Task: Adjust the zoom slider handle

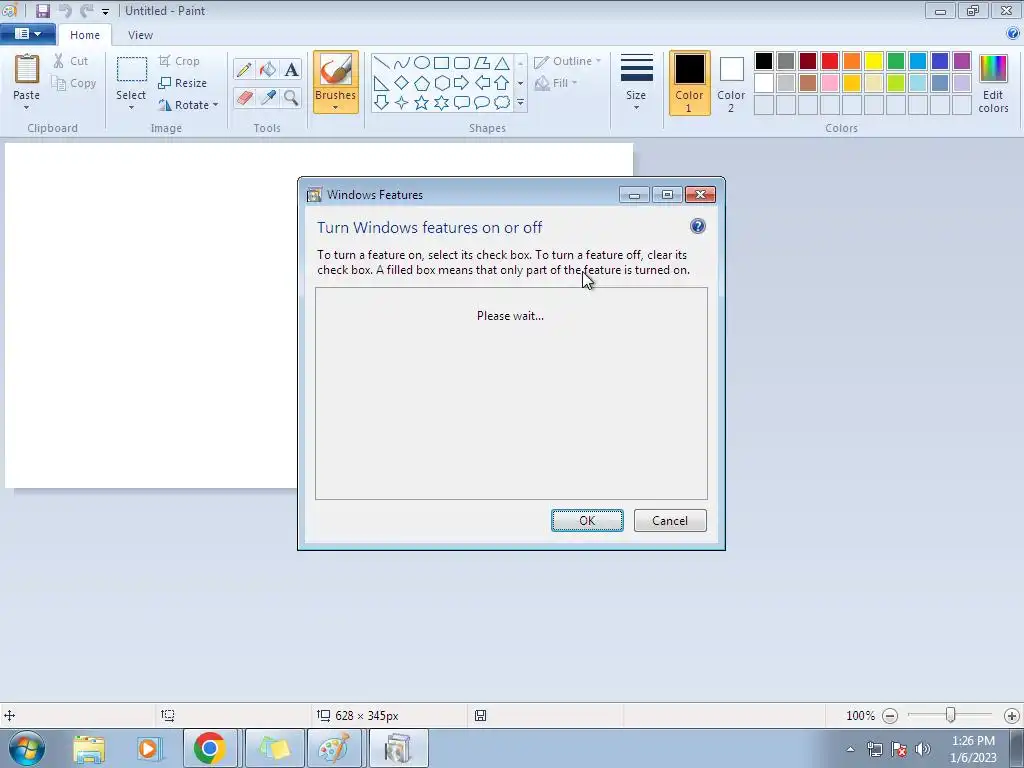Action: 951,715
